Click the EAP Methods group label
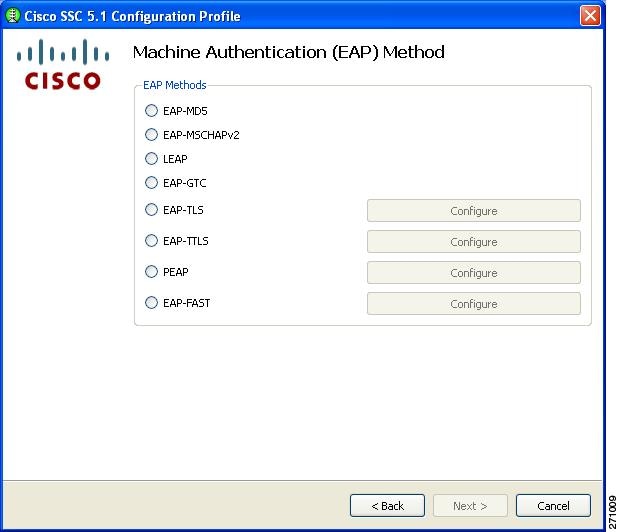Viewport: 618px width, 532px height. coord(175,85)
